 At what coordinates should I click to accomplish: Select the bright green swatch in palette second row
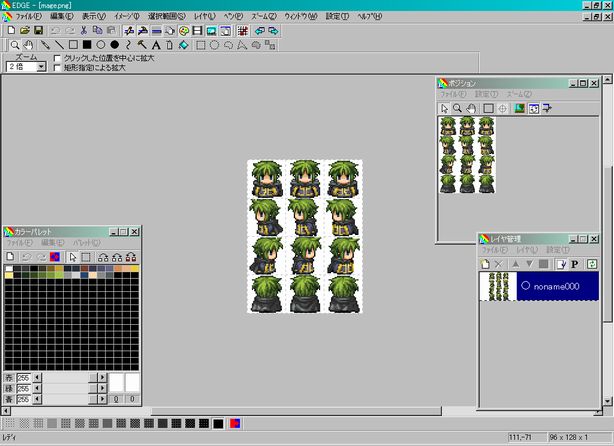tap(59, 275)
